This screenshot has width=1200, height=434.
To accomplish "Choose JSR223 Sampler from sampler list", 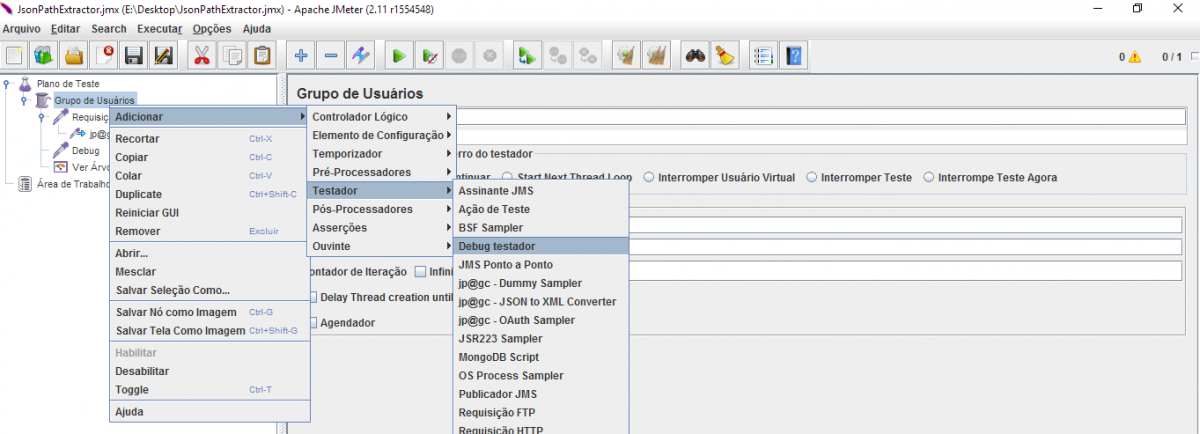I will click(x=541, y=338).
